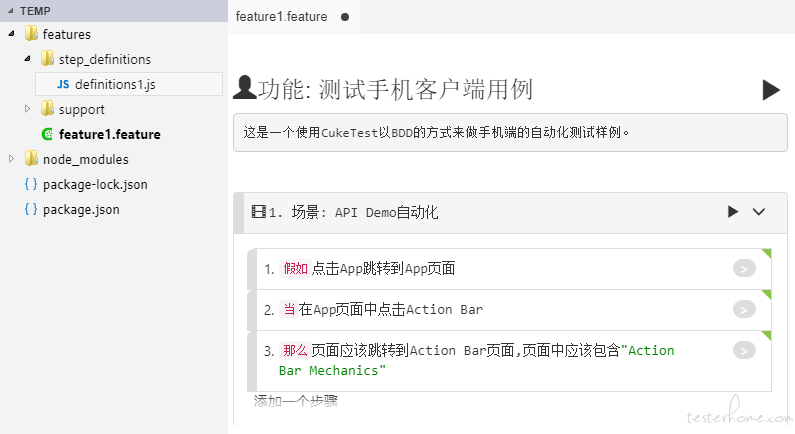Click the step 2 jump-to-definition arrow button
The width and height of the screenshot is (795, 434).
(x=744, y=309)
